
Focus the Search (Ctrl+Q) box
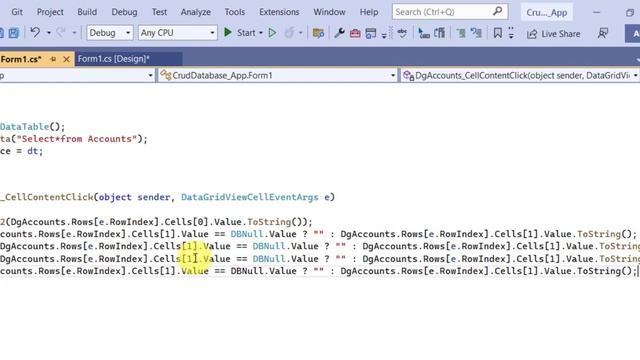pos(450,12)
